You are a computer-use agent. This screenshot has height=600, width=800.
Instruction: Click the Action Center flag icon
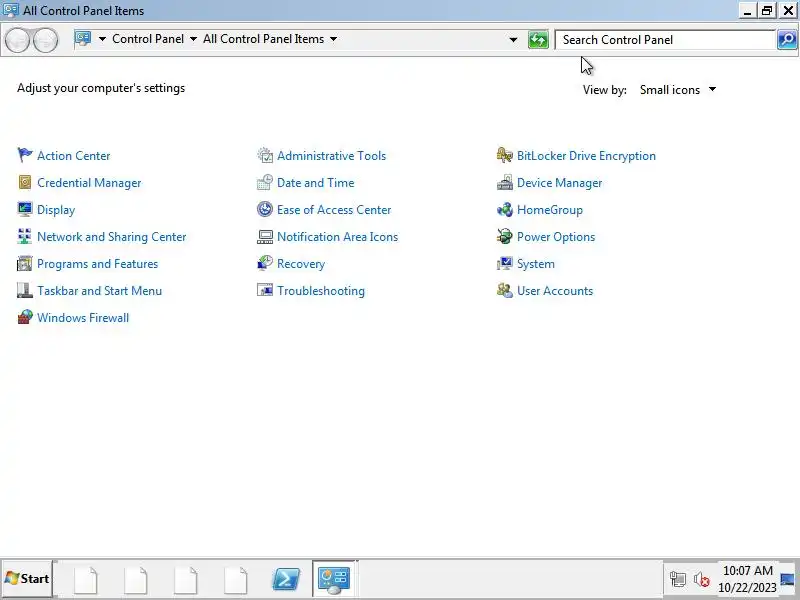(x=24, y=155)
